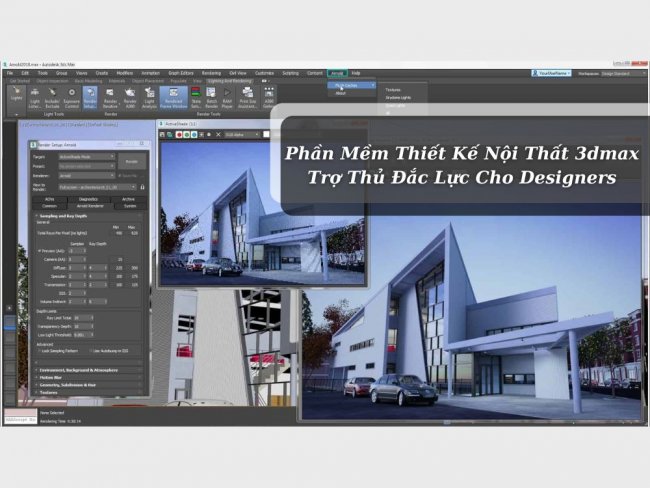This screenshot has width=650, height=488.
Task: Toggle the Save File checkbox in Render Setup
Action: 119,175
